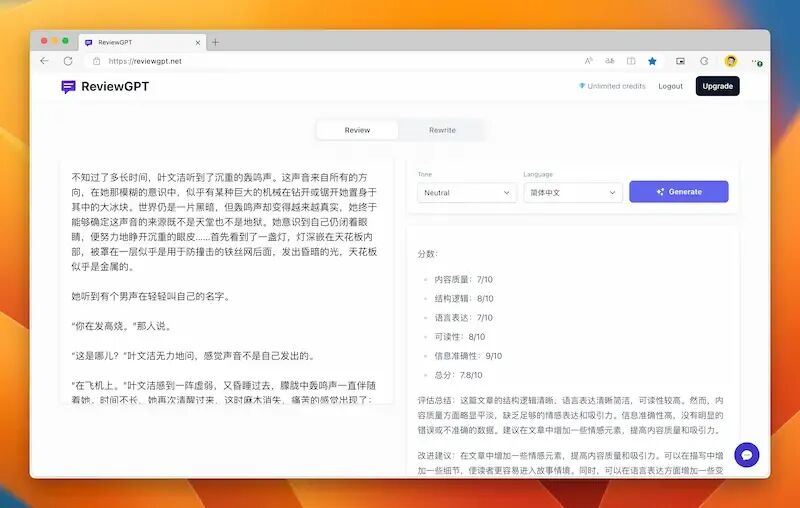Open a new tab with plus icon

[215, 42]
